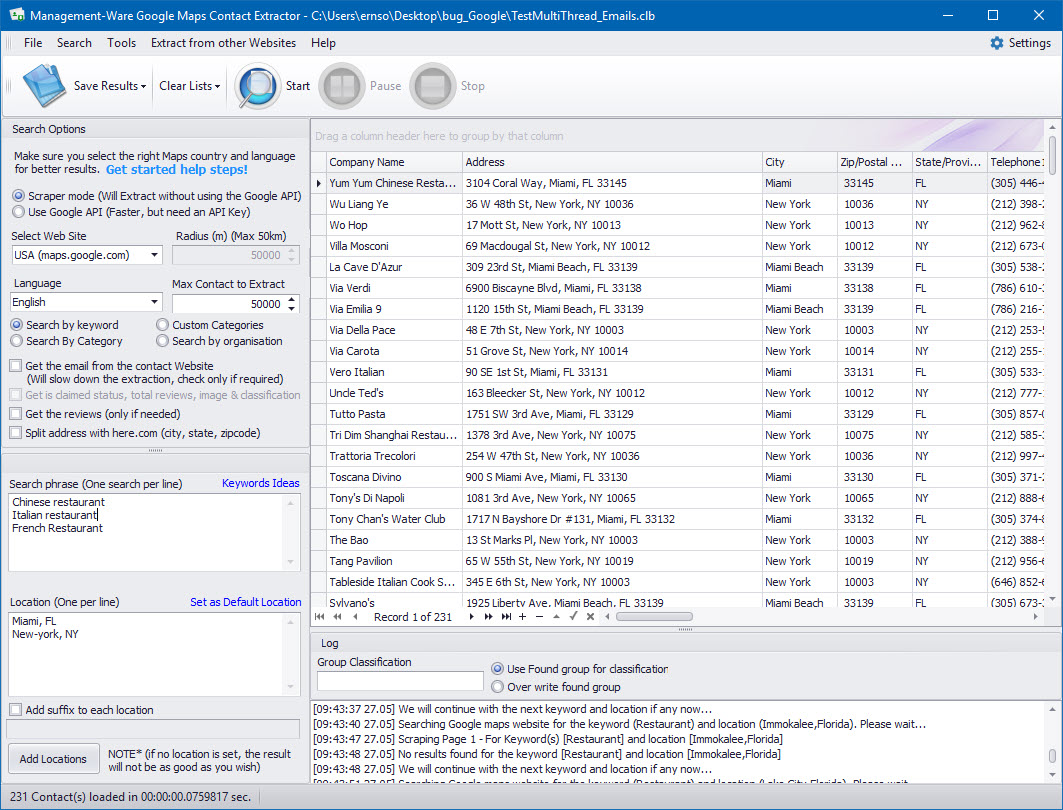Check Add suffix to each location
This screenshot has height=810, width=1063.
coord(16,710)
